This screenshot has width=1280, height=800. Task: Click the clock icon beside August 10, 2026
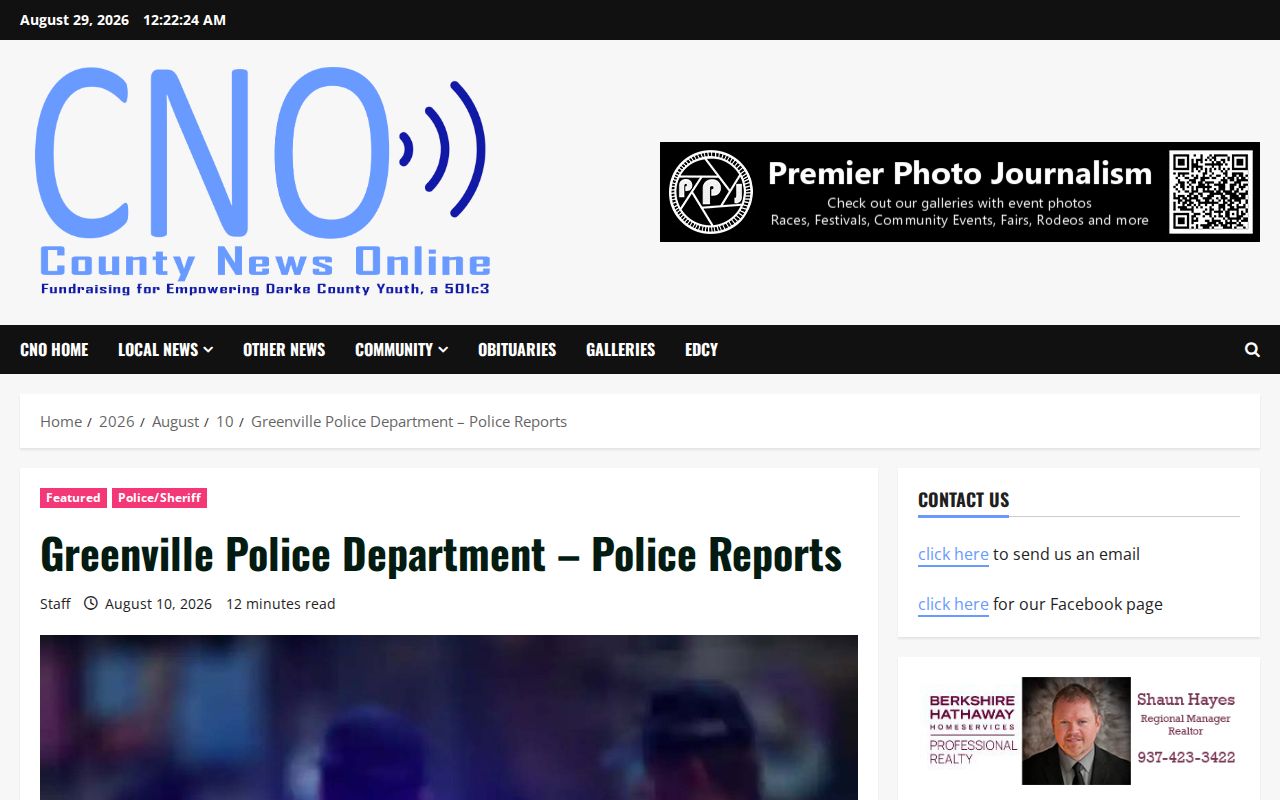91,604
